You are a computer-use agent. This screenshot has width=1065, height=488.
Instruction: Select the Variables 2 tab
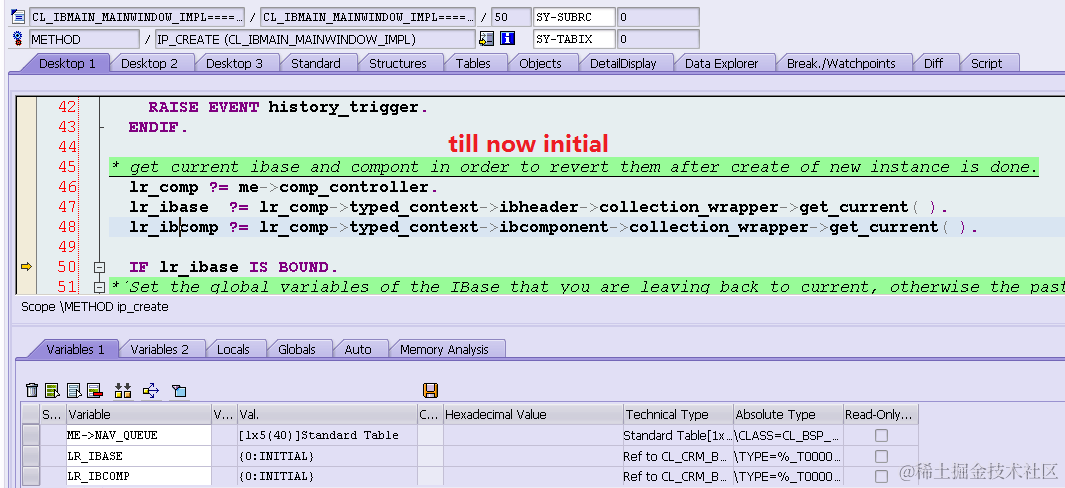pyautogui.click(x=160, y=349)
